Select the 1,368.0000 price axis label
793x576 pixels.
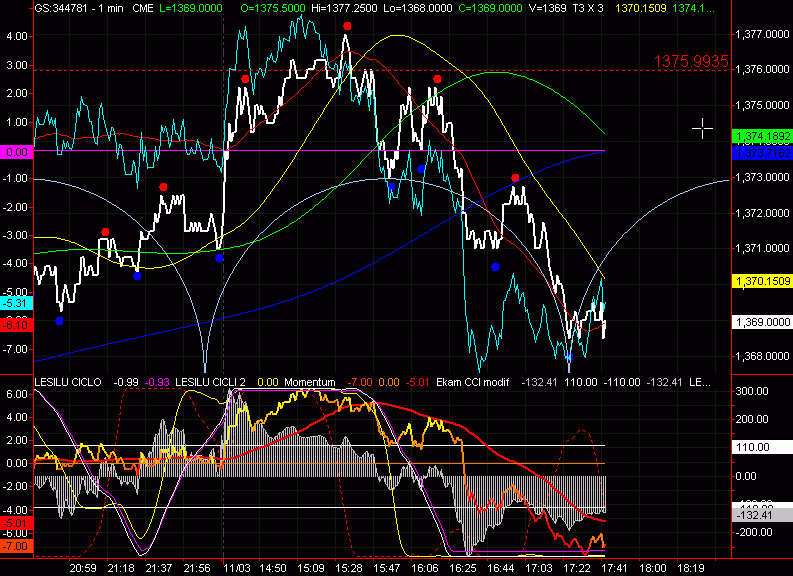click(762, 356)
